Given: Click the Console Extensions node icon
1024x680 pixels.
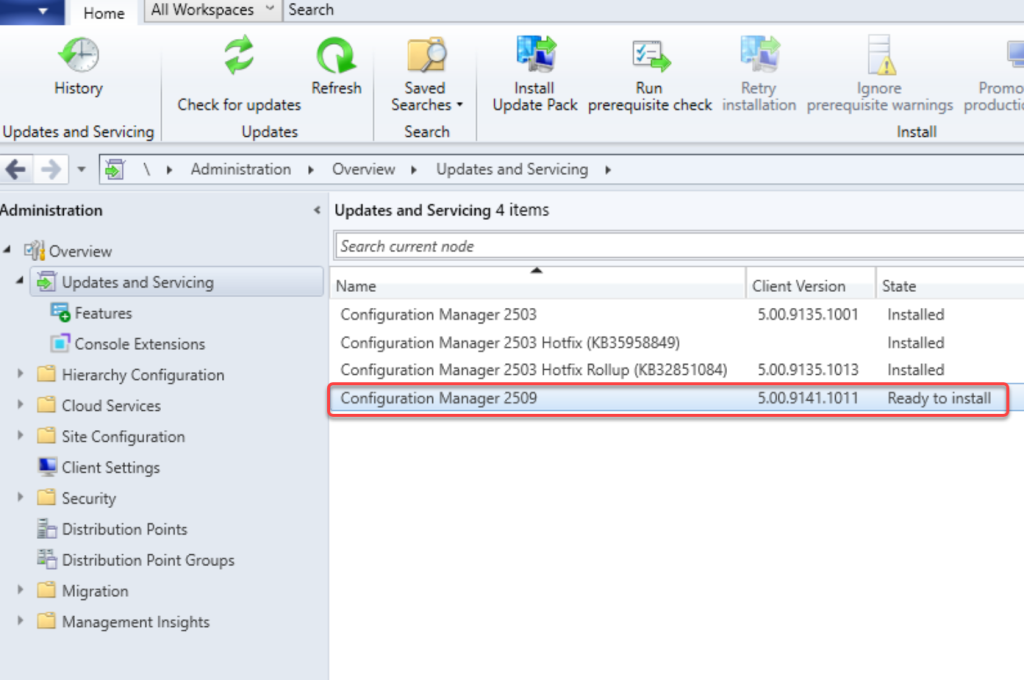Looking at the screenshot, I should 60,344.
